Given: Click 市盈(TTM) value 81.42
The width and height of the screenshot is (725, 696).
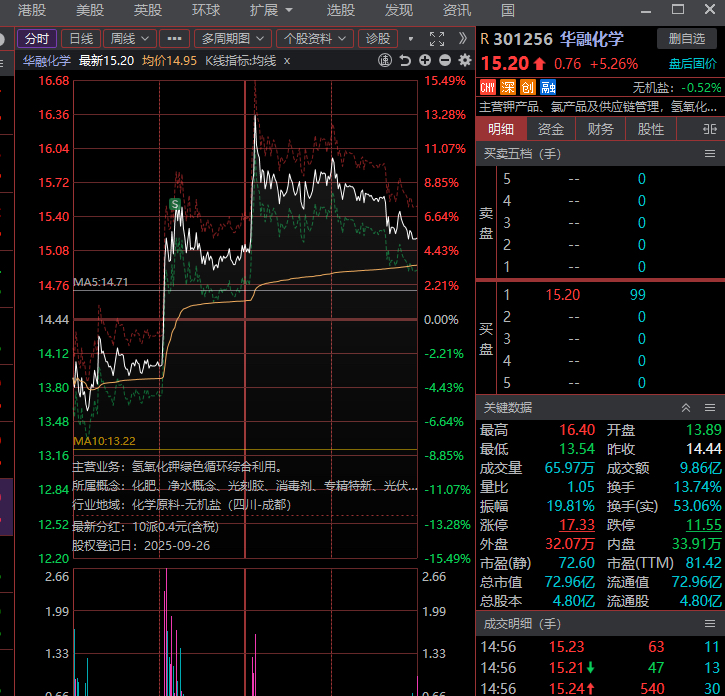Looking at the screenshot, I should click(703, 563).
